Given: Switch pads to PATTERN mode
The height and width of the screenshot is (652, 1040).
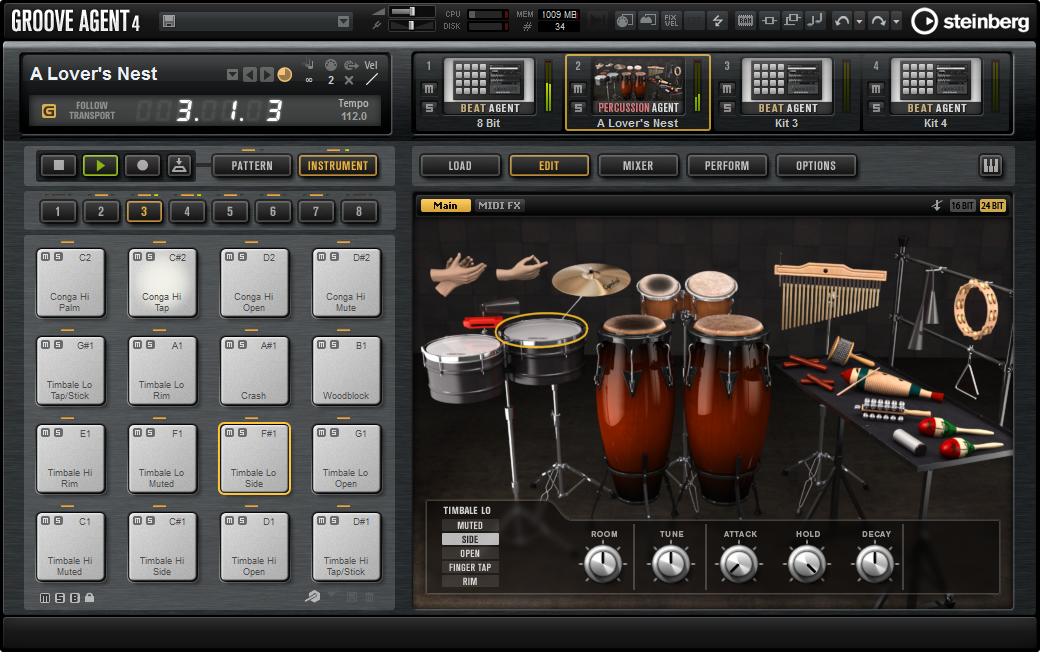Looking at the screenshot, I should (252, 166).
